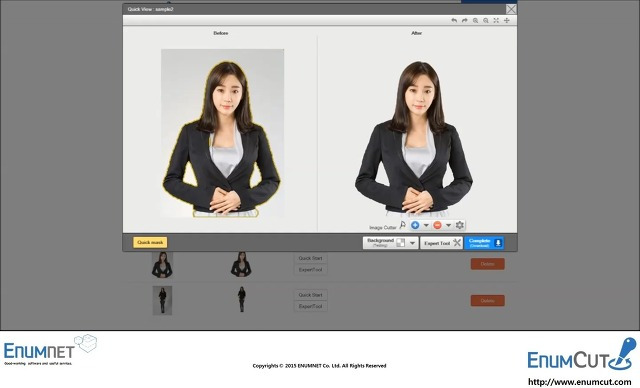Undo the last edit with the back arrow
Screen dimensions: 640x388
(454, 20)
